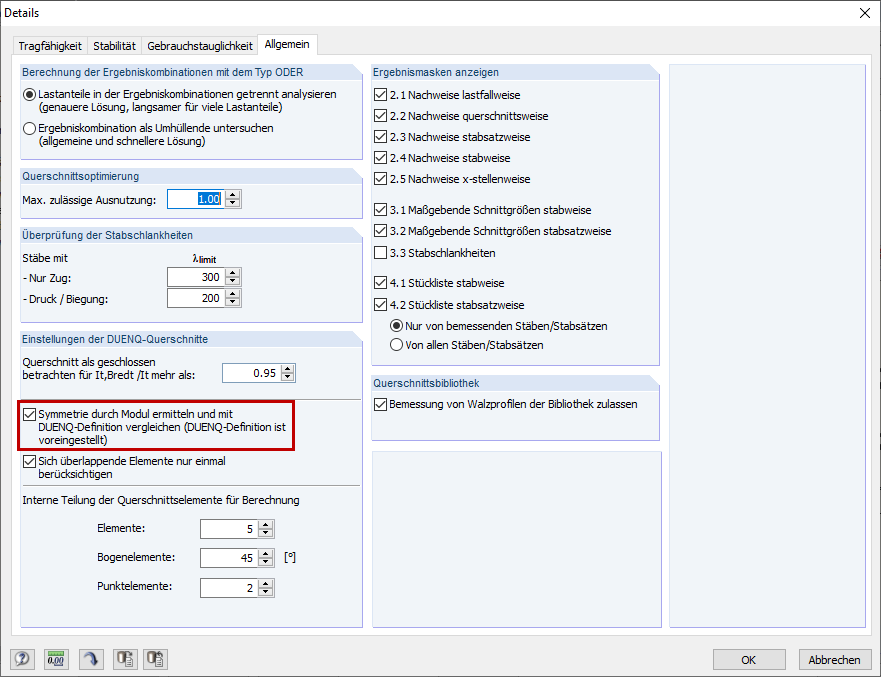This screenshot has width=881, height=677.
Task: Reset settings with the blue arrow icon
Action: click(x=90, y=659)
